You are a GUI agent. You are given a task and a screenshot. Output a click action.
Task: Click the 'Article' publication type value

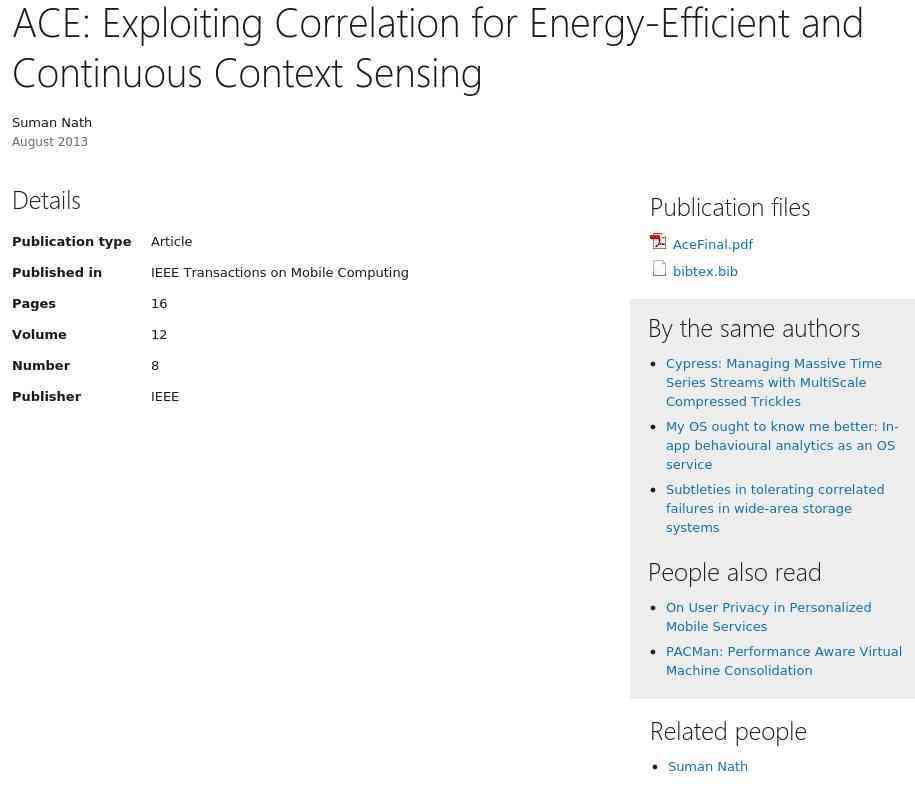[171, 242]
